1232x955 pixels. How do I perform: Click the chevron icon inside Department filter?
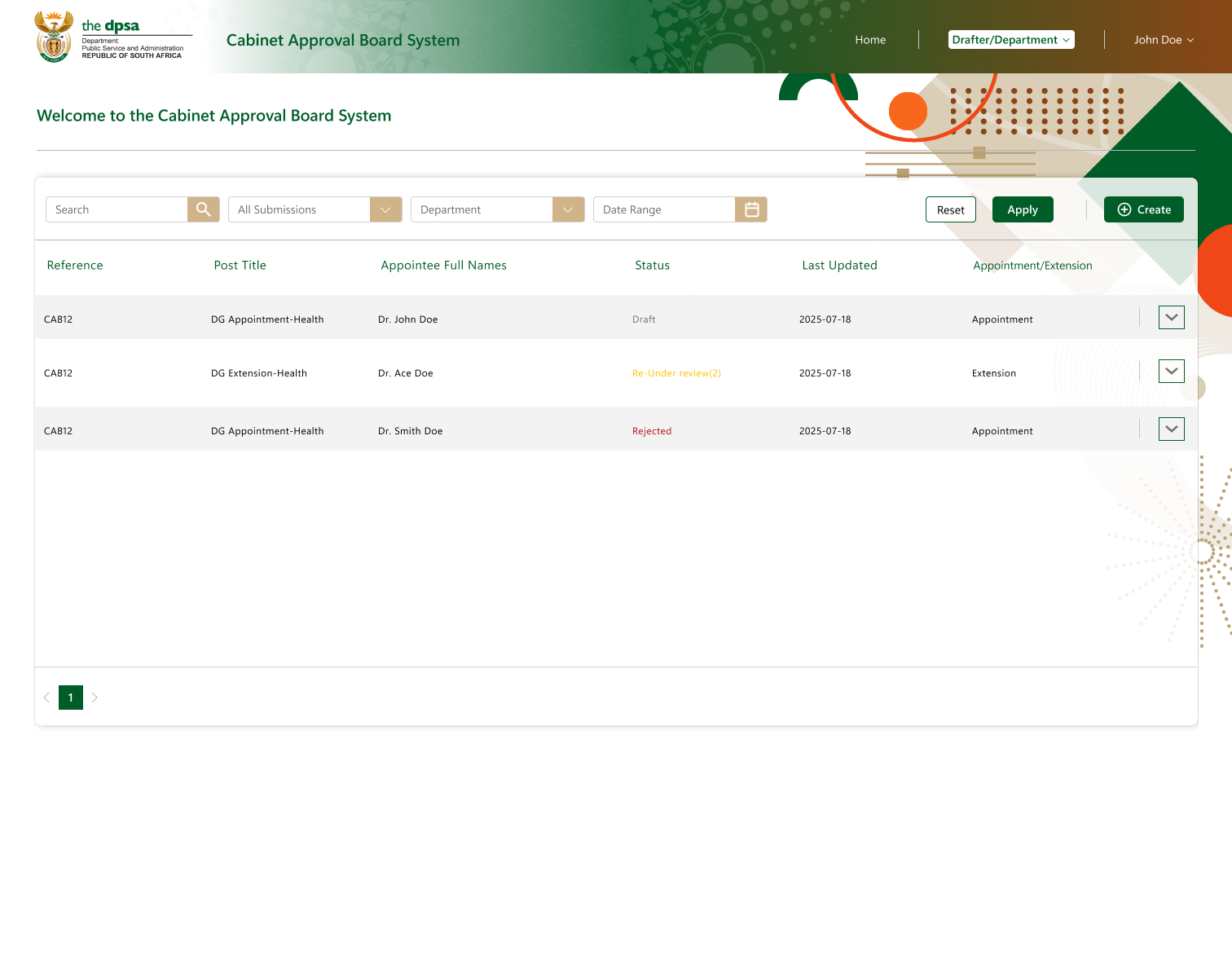coord(567,209)
